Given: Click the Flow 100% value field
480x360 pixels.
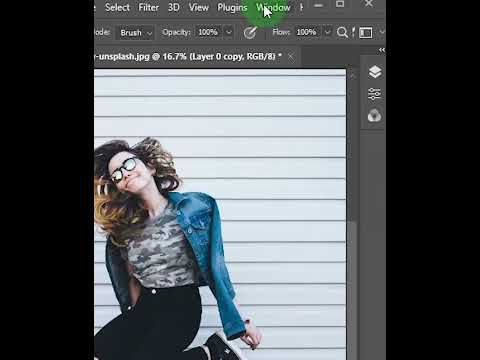Looking at the screenshot, I should pos(306,32).
